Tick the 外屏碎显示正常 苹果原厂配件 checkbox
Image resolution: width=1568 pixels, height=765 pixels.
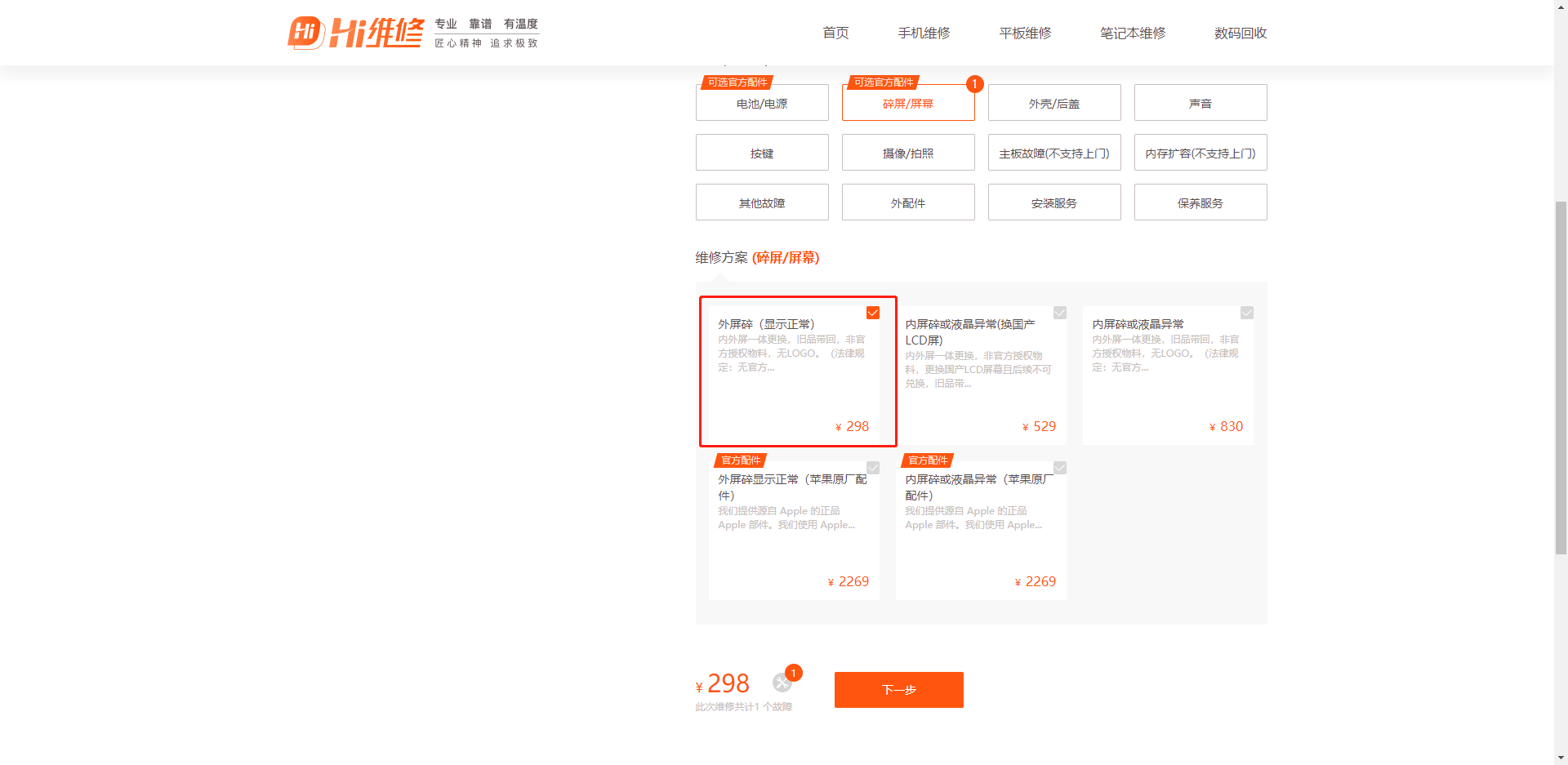pyautogui.click(x=873, y=468)
